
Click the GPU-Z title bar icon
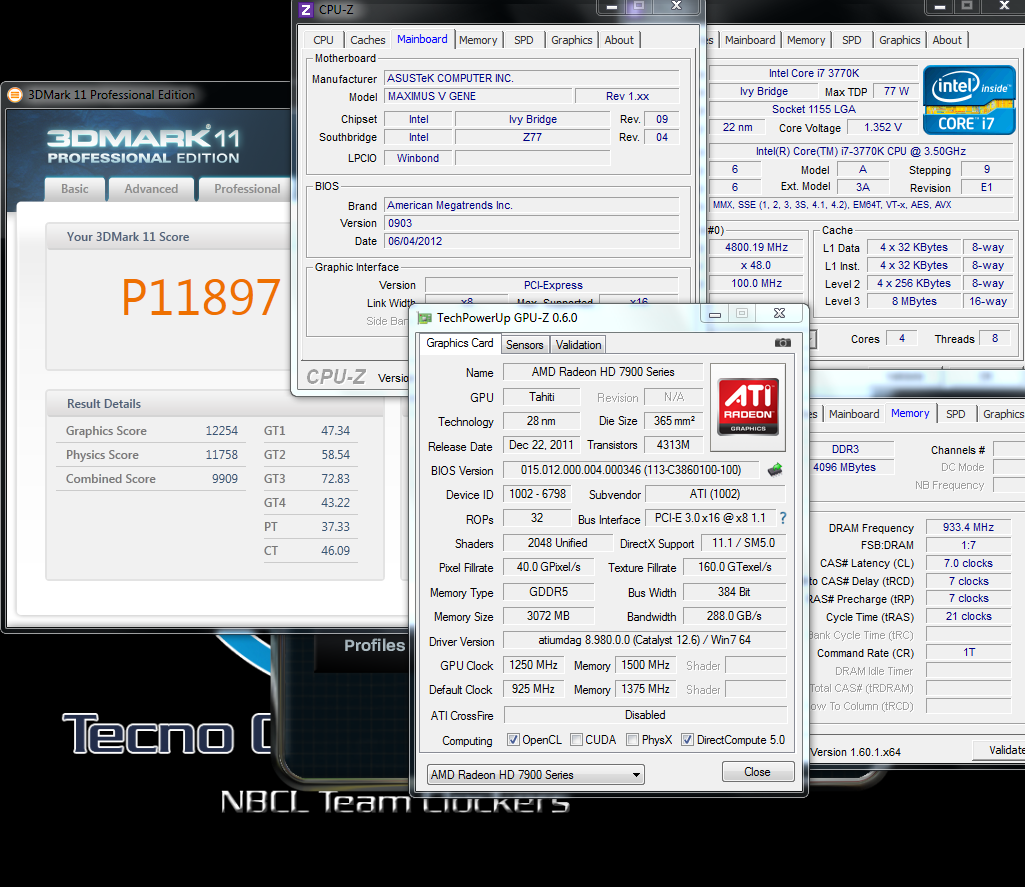[x=425, y=318]
